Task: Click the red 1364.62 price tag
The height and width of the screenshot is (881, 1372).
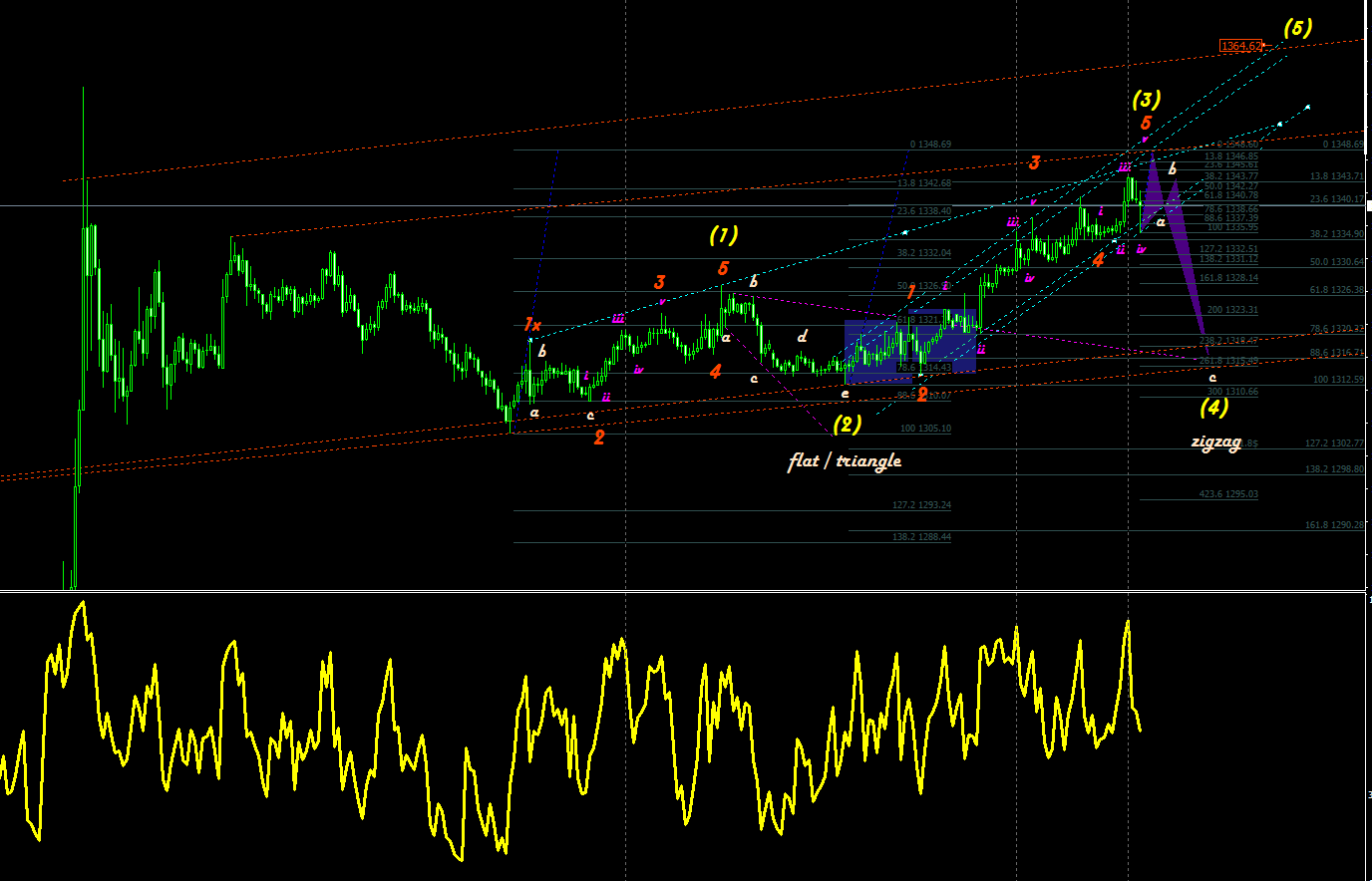Action: click(x=1241, y=46)
